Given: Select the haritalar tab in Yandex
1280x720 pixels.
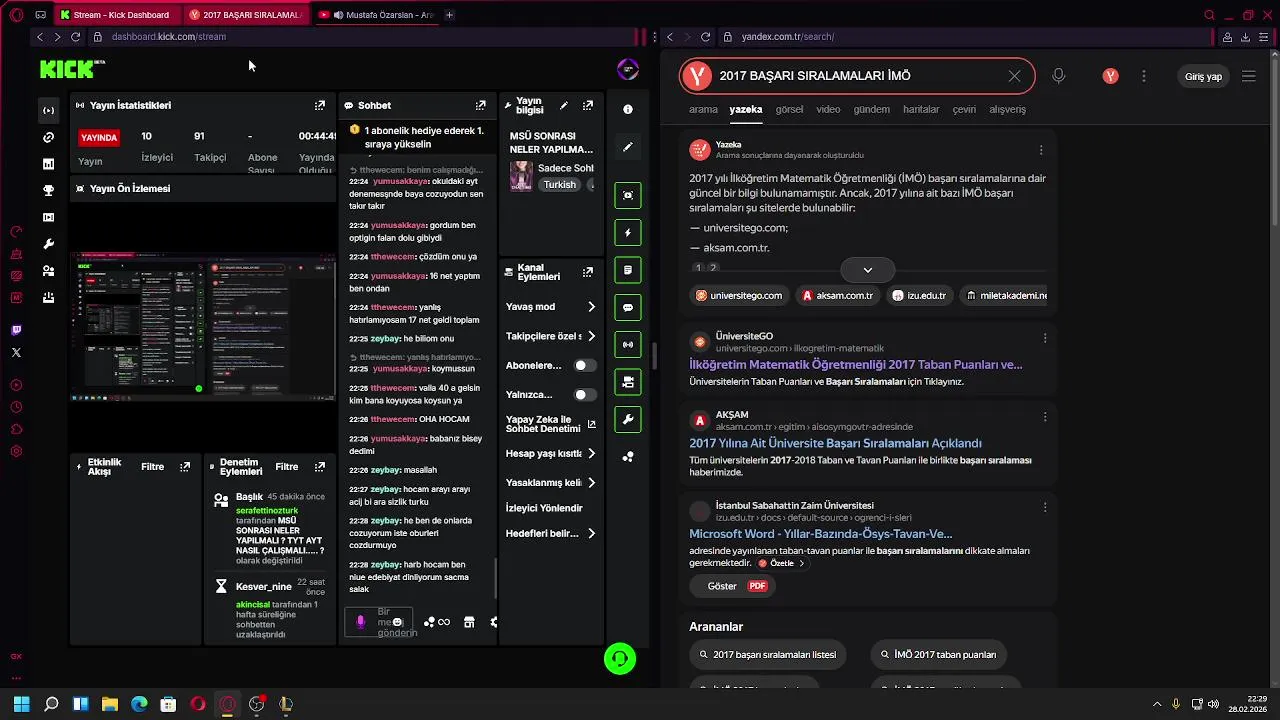Looking at the screenshot, I should (x=921, y=109).
